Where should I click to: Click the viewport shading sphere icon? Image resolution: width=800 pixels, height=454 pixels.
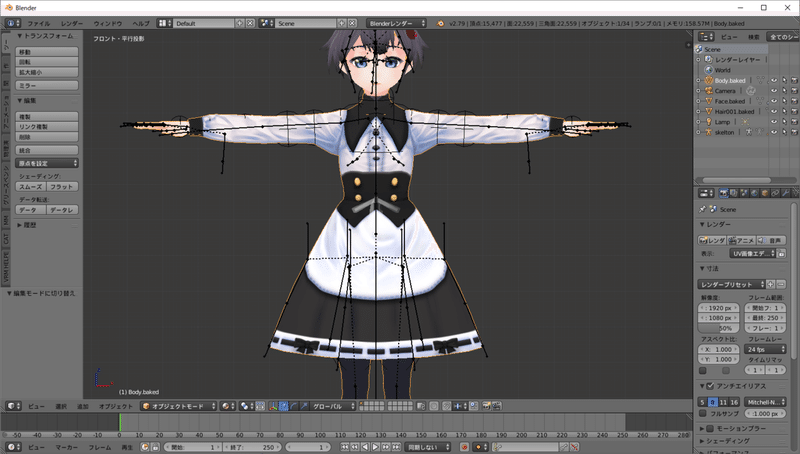pos(227,406)
